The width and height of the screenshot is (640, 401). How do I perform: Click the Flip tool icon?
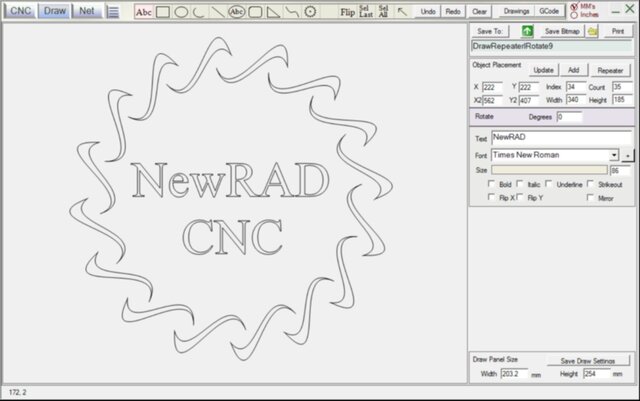click(x=347, y=12)
